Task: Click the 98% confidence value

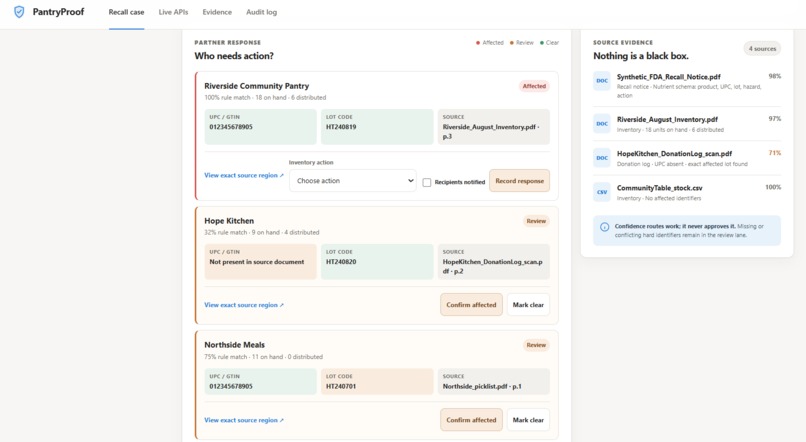Action: (x=775, y=76)
